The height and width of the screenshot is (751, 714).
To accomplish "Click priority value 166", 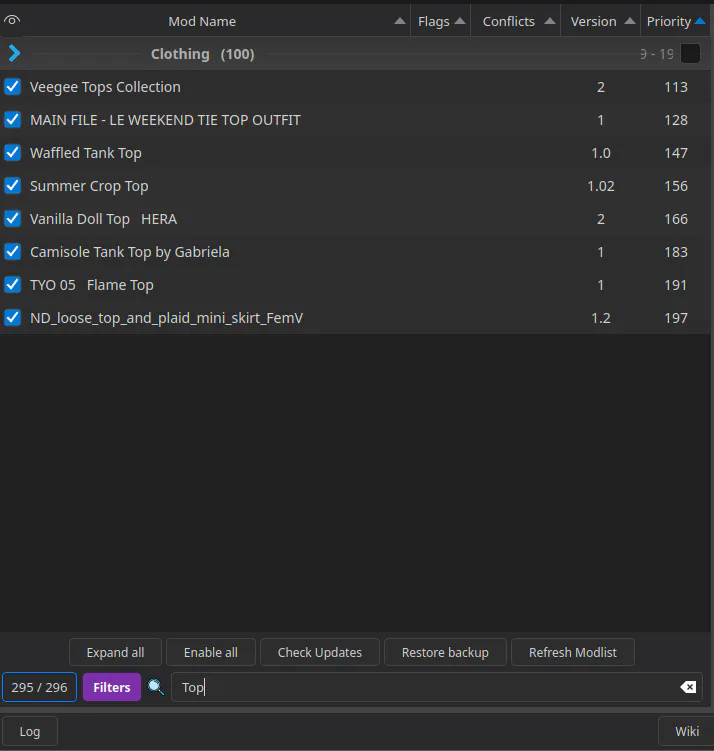I will coord(676,219).
